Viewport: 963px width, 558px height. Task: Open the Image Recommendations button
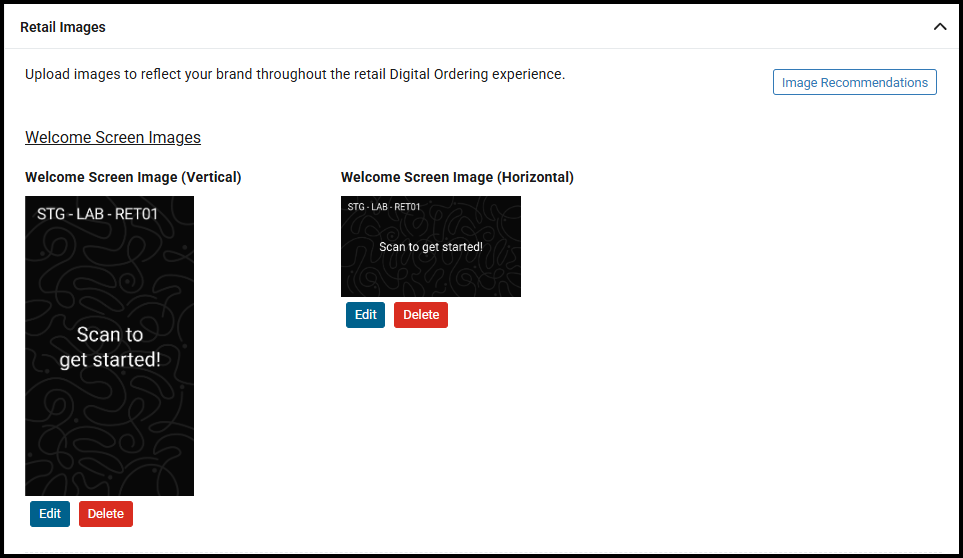(x=854, y=82)
